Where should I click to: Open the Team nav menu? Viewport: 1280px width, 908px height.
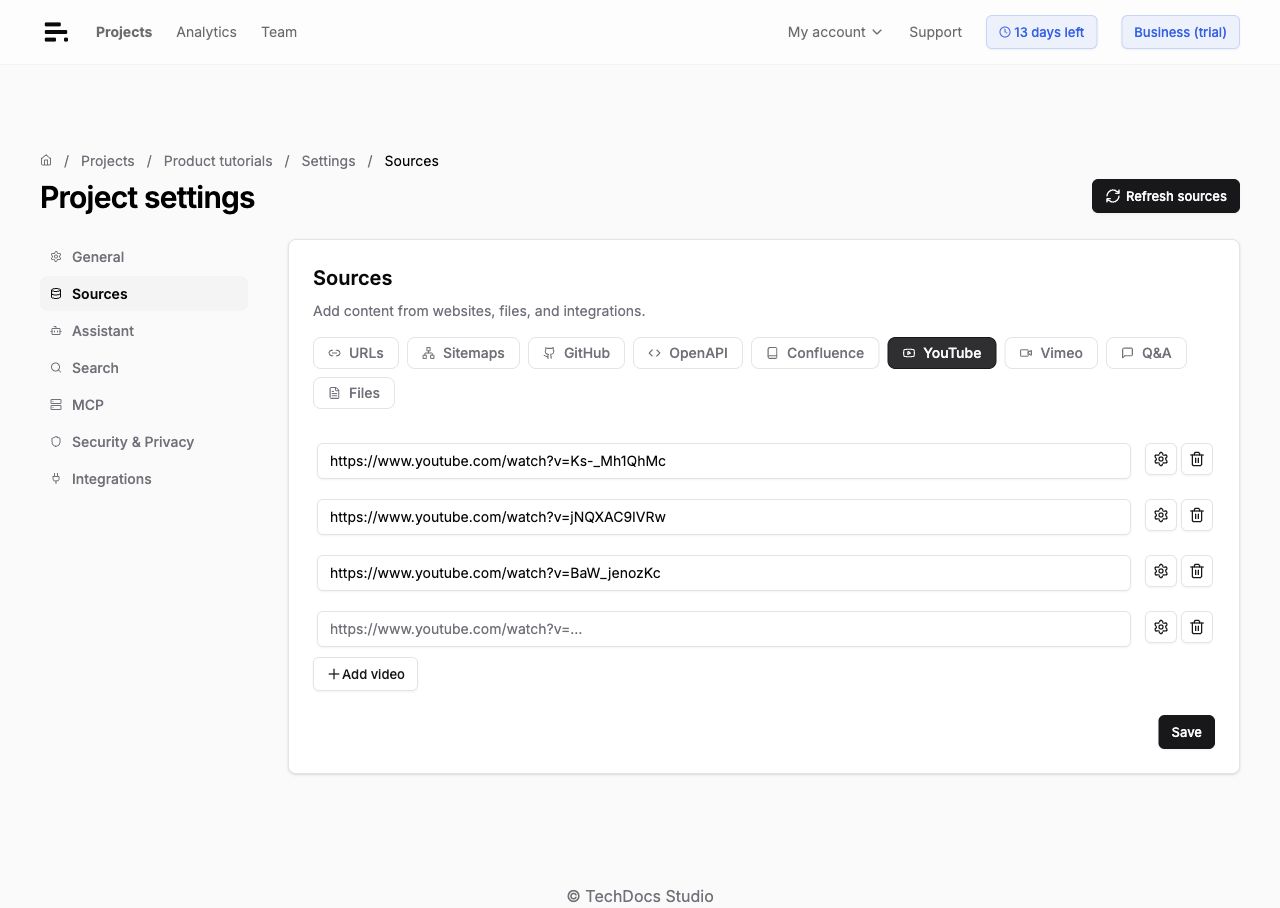click(x=279, y=32)
